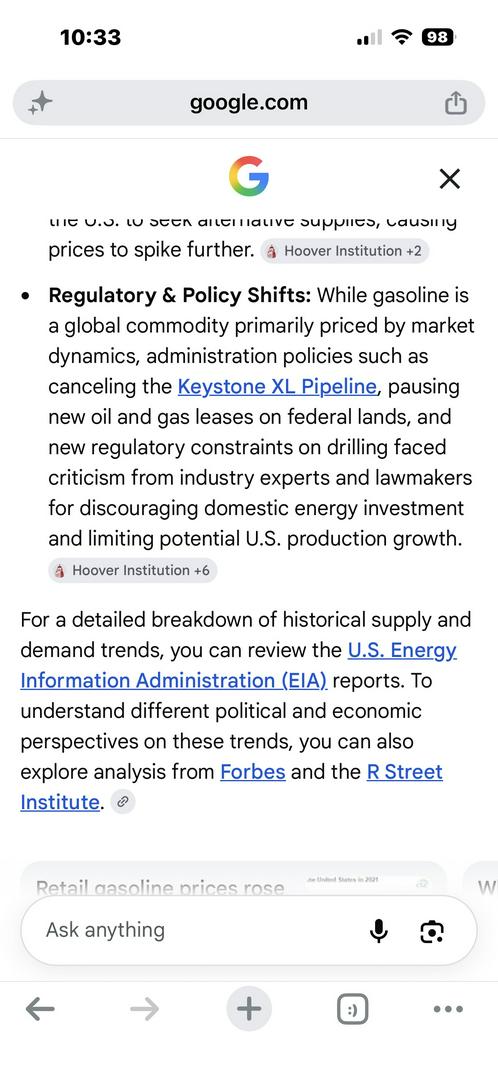Tap the google.com address bar
Screen dimensions: 498x1080
[x=249, y=103]
